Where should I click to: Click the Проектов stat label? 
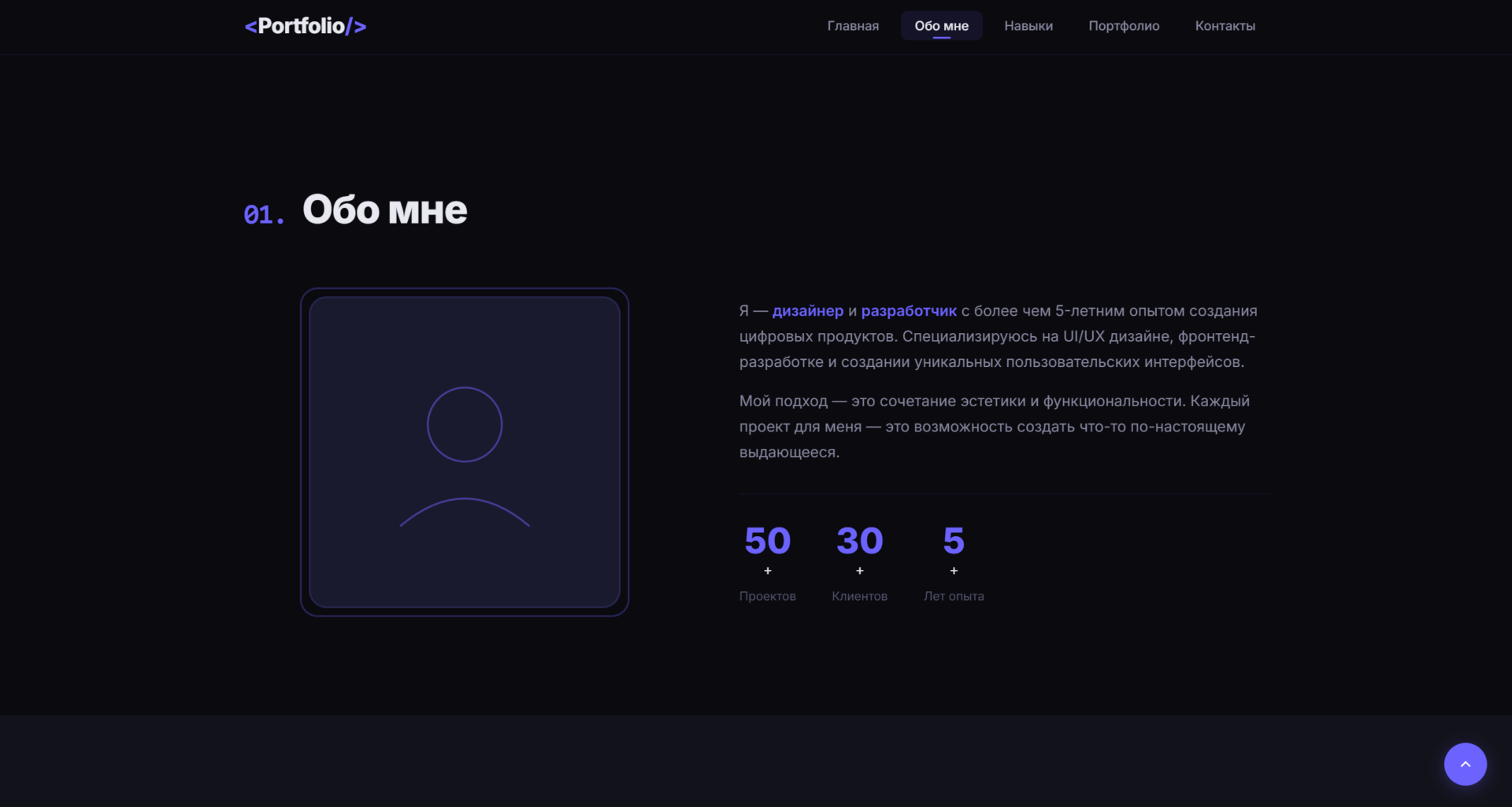point(767,596)
